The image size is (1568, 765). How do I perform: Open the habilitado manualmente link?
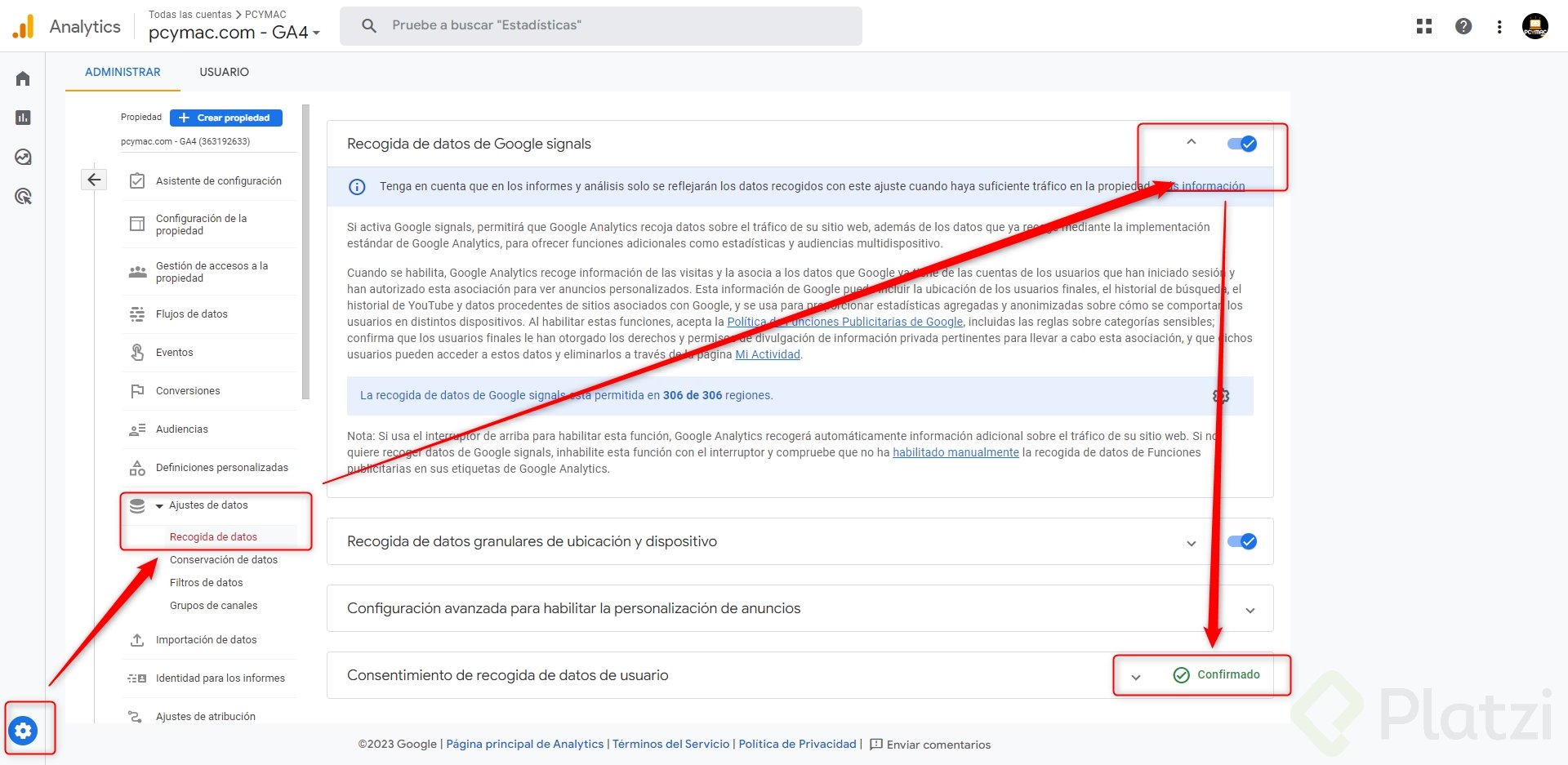[x=955, y=452]
